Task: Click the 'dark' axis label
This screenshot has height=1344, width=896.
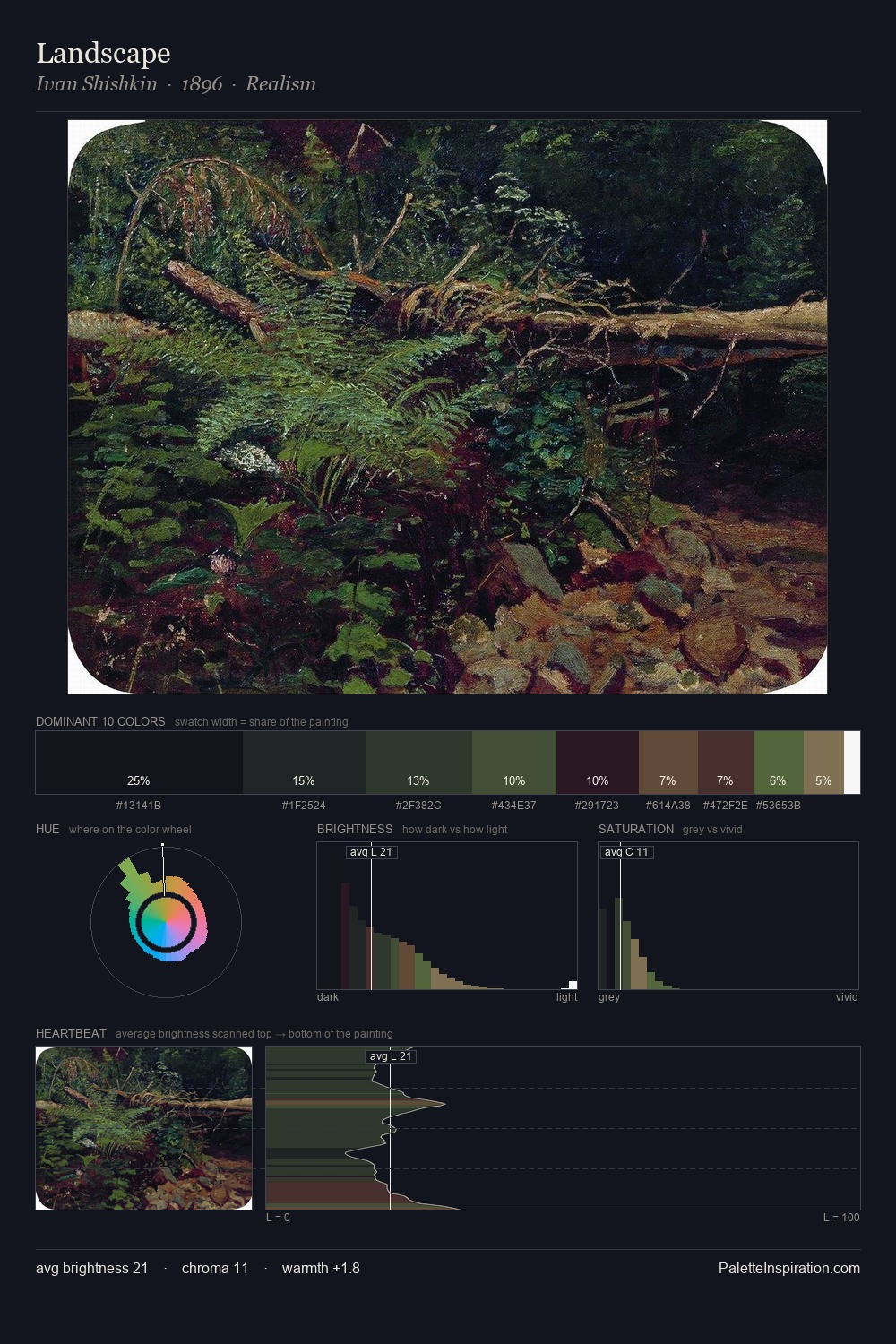Action: point(328,997)
